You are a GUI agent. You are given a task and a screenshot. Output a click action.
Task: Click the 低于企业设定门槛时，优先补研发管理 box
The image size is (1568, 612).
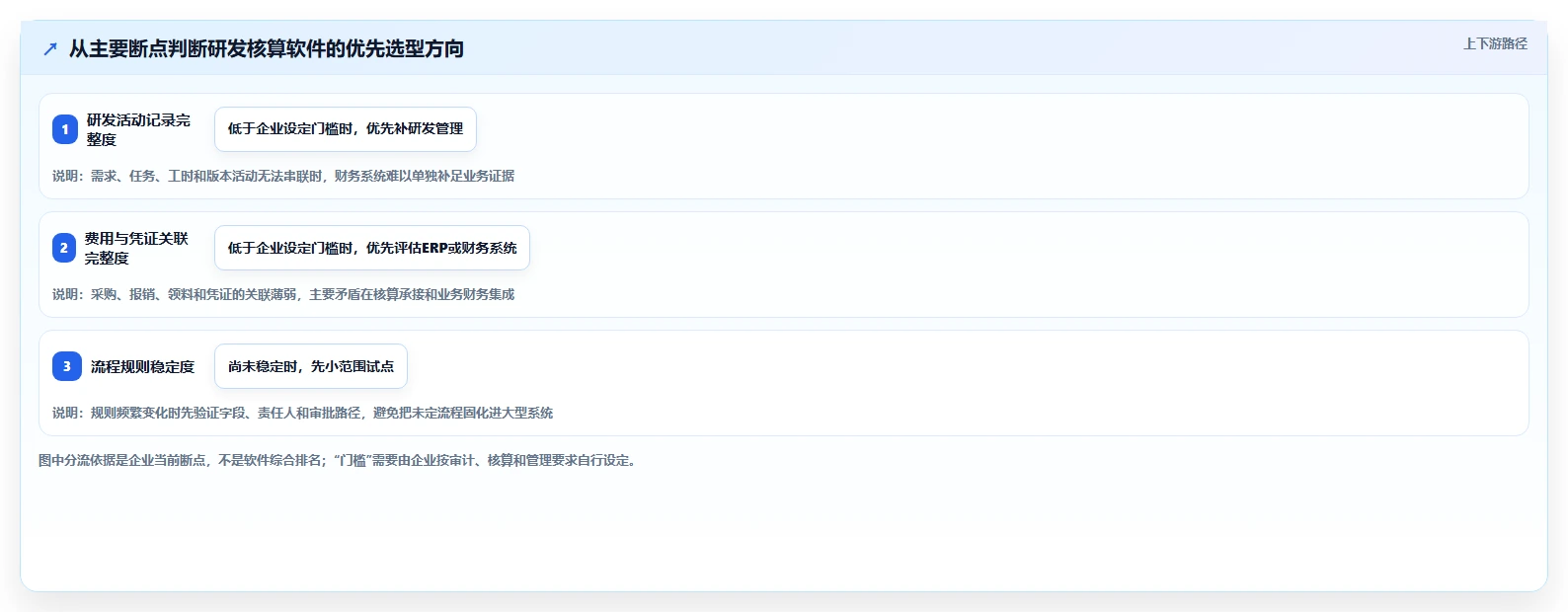346,129
